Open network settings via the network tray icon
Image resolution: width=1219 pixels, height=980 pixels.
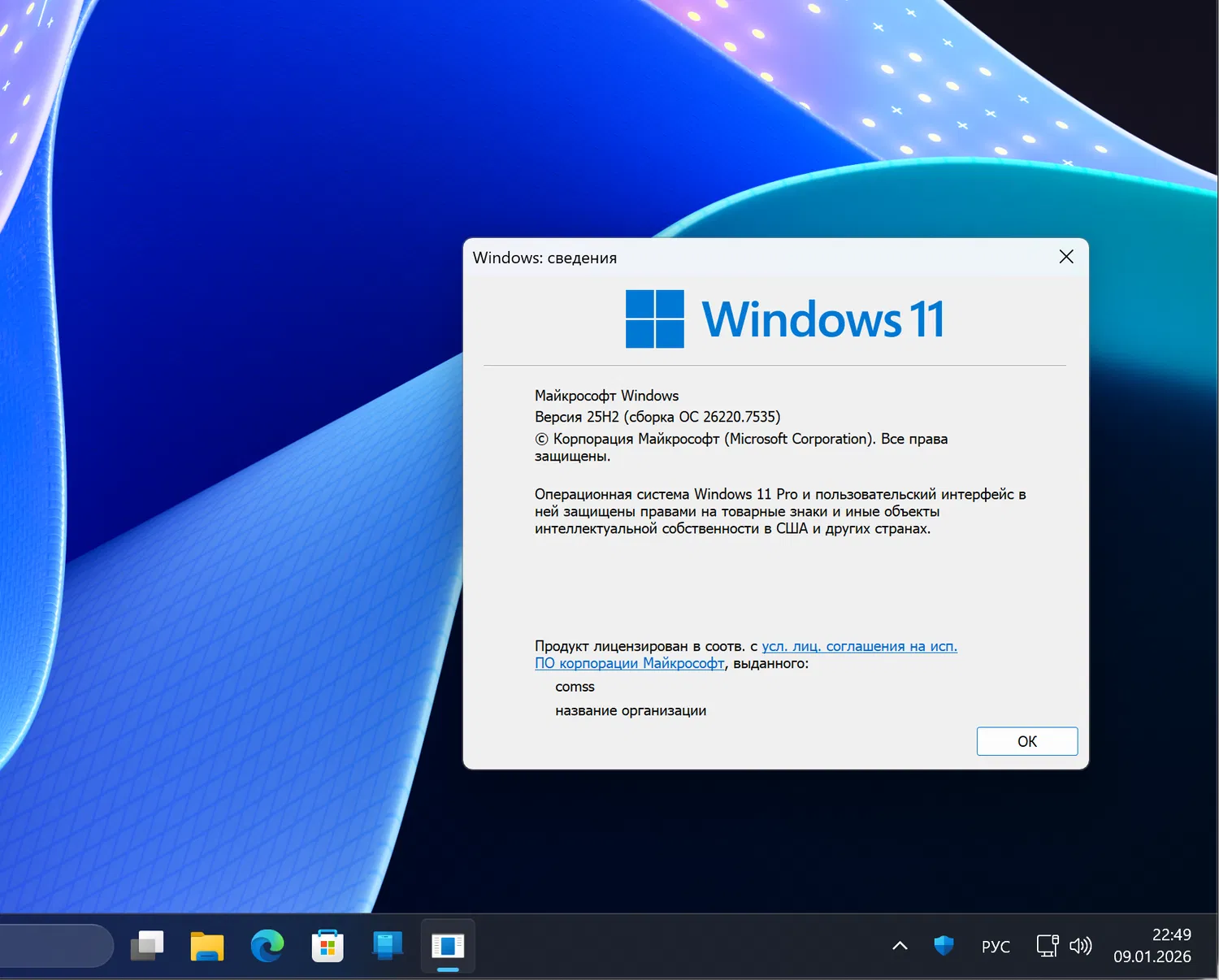1047,945
